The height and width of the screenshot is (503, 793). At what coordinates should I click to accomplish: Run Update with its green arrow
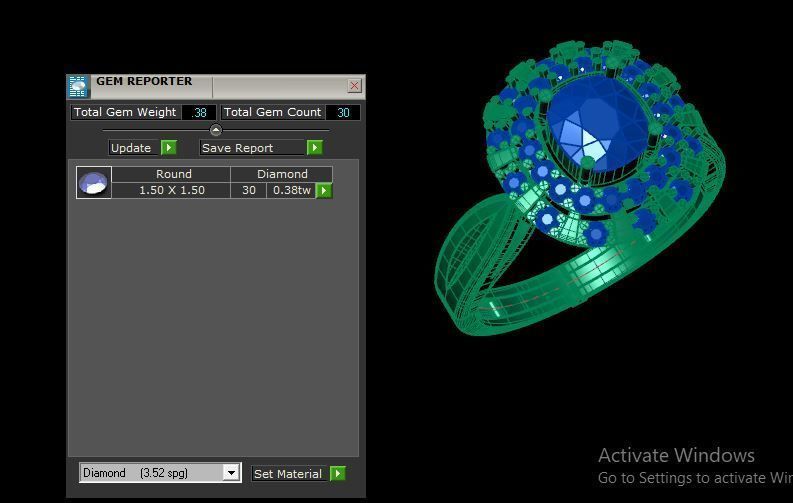168,148
